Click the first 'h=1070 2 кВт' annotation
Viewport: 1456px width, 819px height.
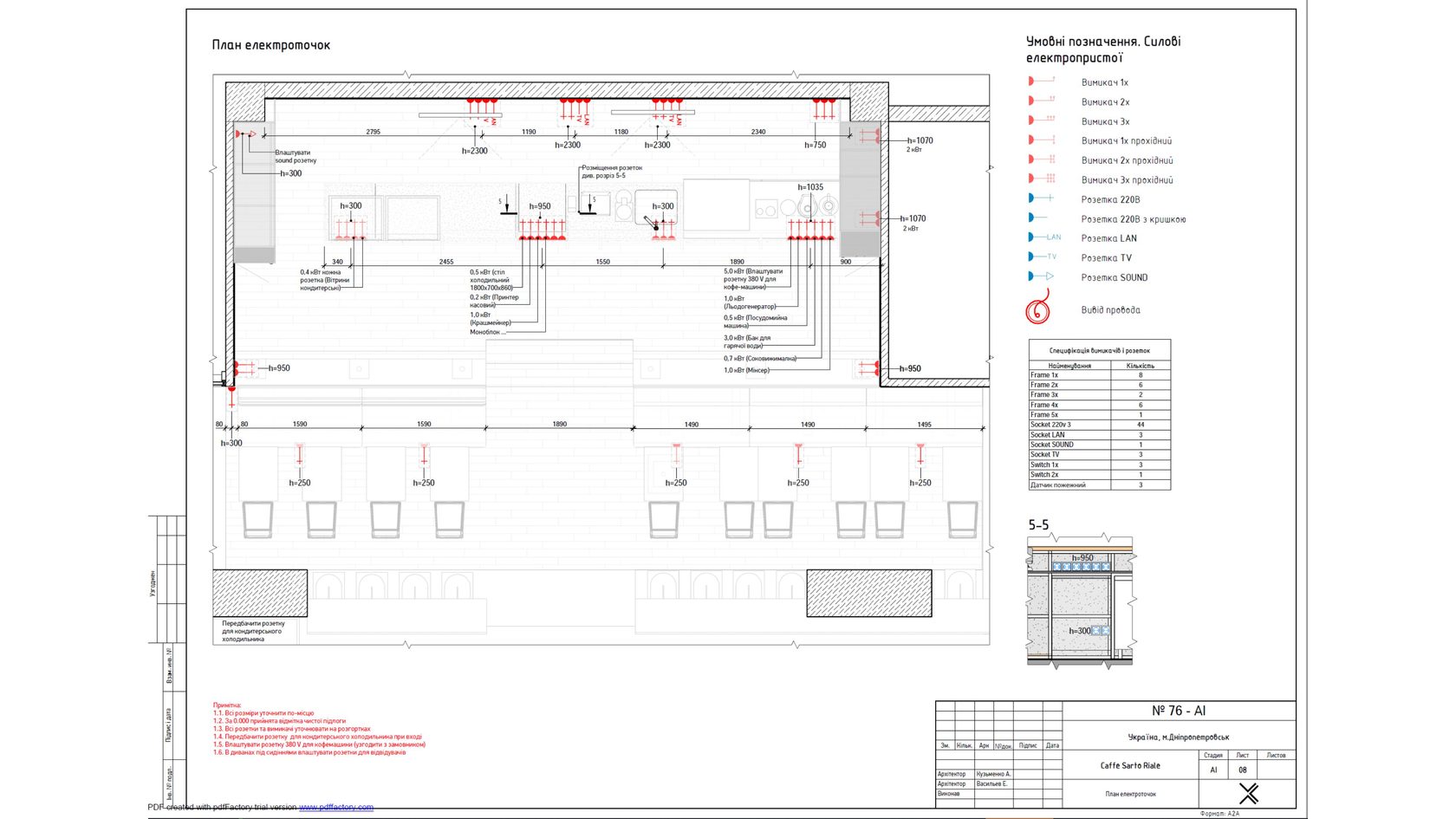point(920,144)
